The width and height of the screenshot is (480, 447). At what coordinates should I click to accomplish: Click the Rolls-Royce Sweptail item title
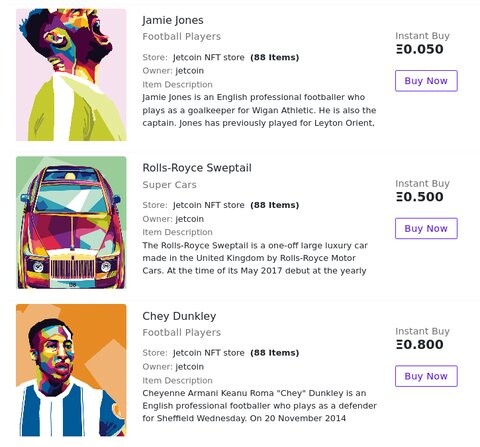(x=197, y=168)
